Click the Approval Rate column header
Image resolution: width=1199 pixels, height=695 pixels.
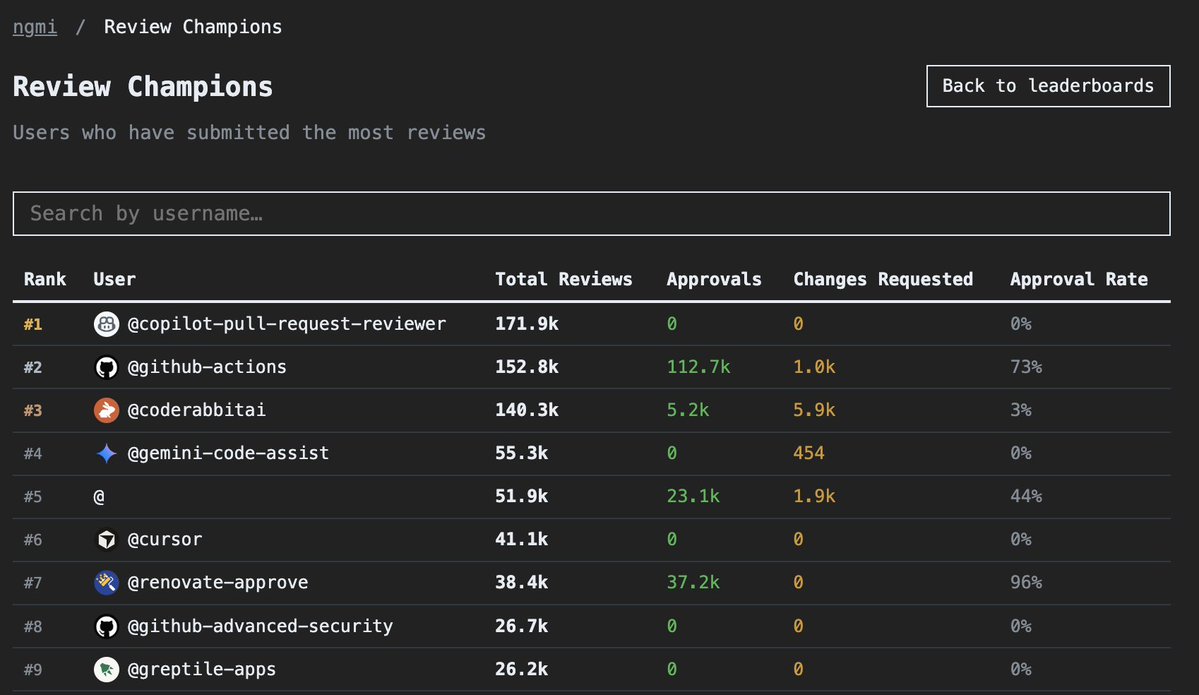[x=1079, y=279]
